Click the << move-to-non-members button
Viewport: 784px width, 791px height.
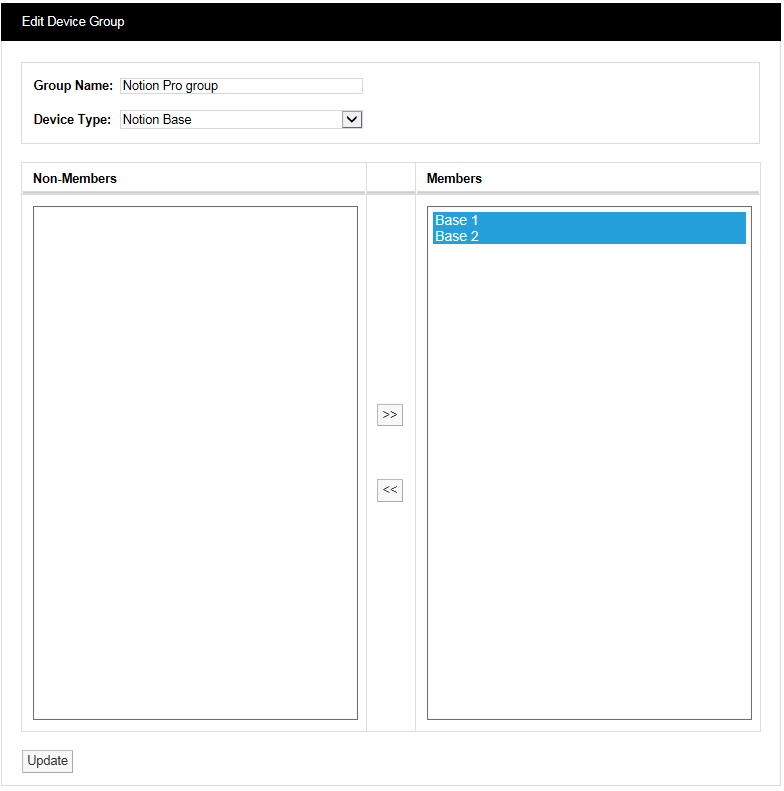[x=390, y=490]
